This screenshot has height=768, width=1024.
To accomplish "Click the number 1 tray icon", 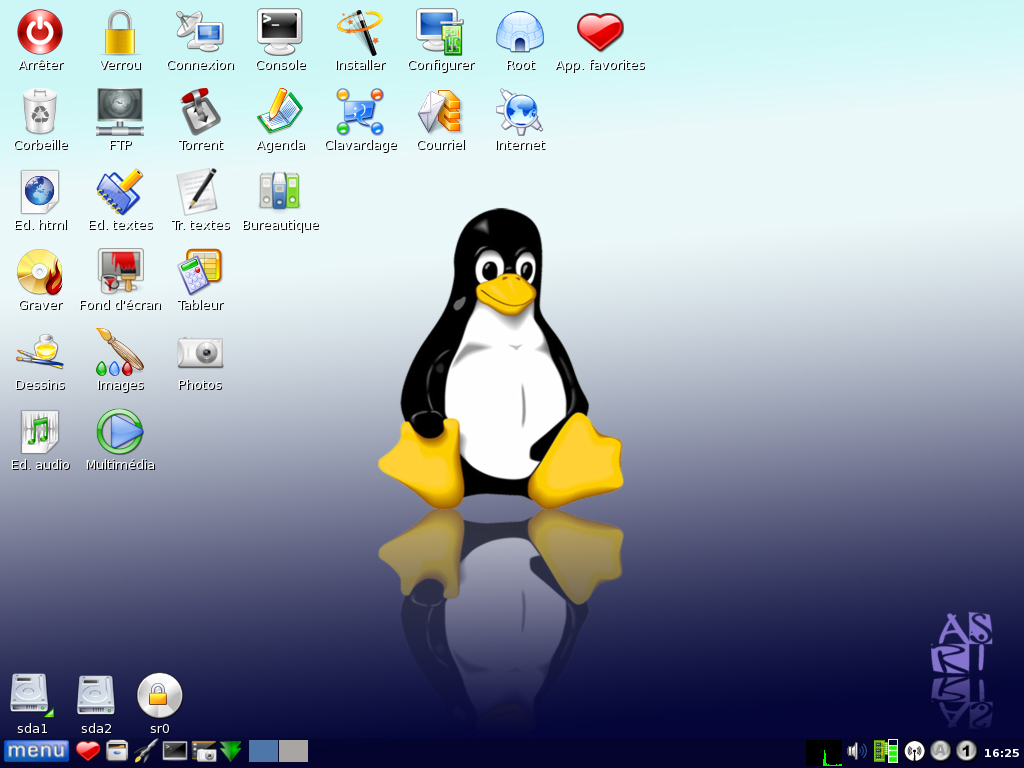I will pyautogui.click(x=967, y=751).
